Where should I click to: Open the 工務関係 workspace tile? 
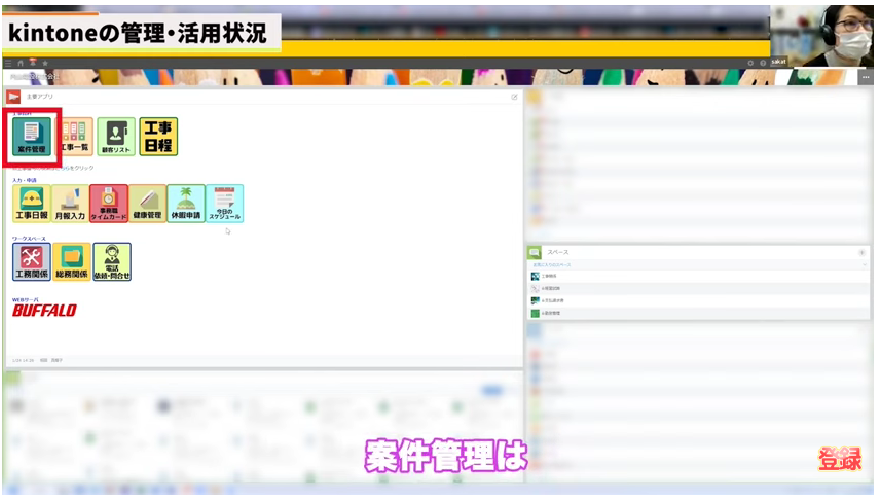[31, 262]
